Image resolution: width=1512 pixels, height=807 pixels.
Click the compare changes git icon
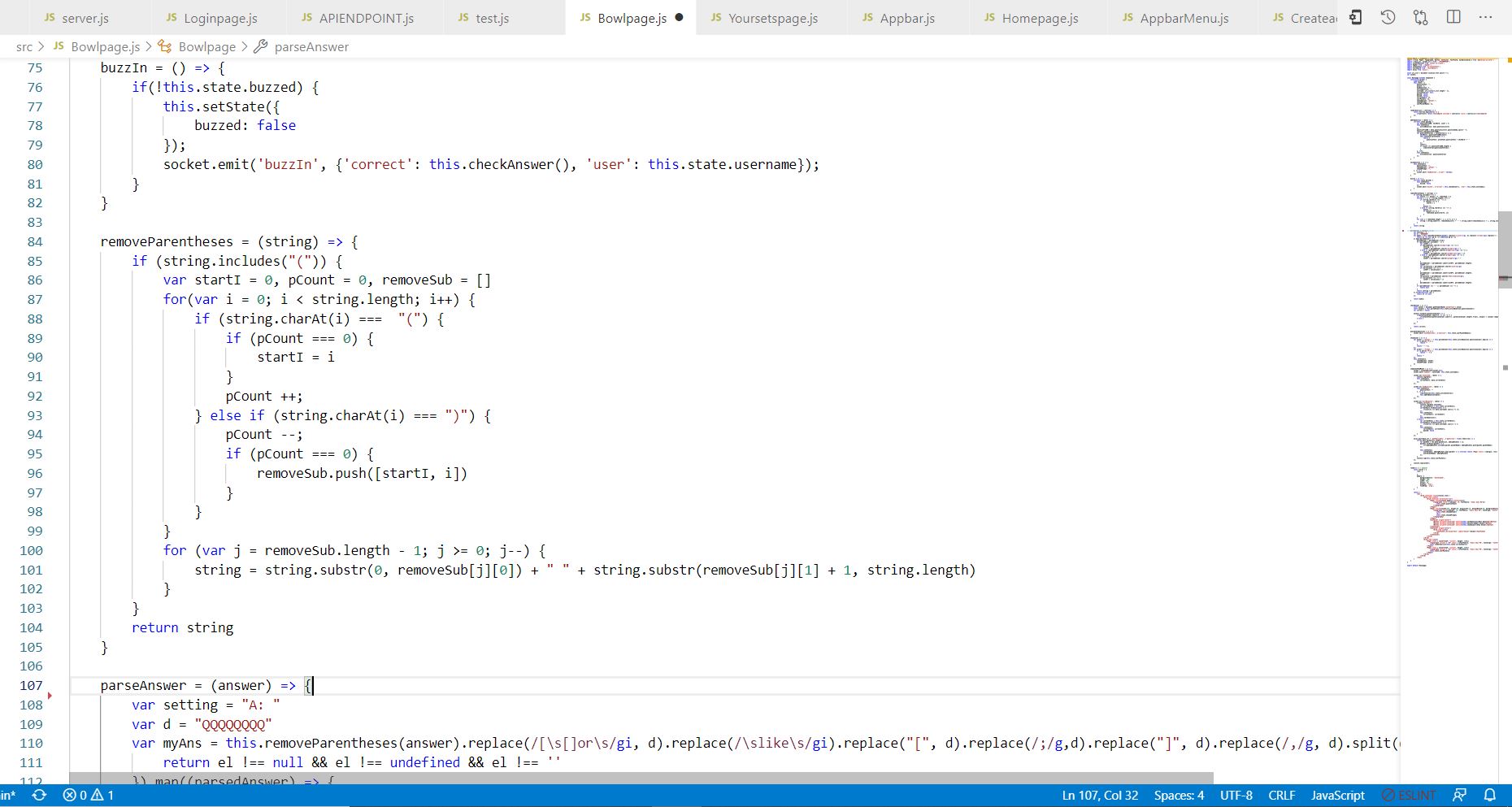coord(1420,17)
